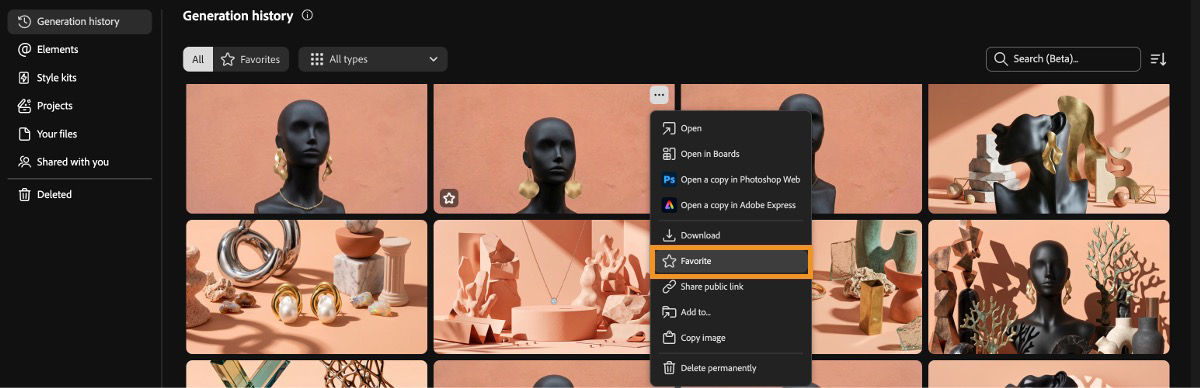Open the silver rings and pearl earrings thumbnail
1200x388 pixels.
pyautogui.click(x=306, y=287)
